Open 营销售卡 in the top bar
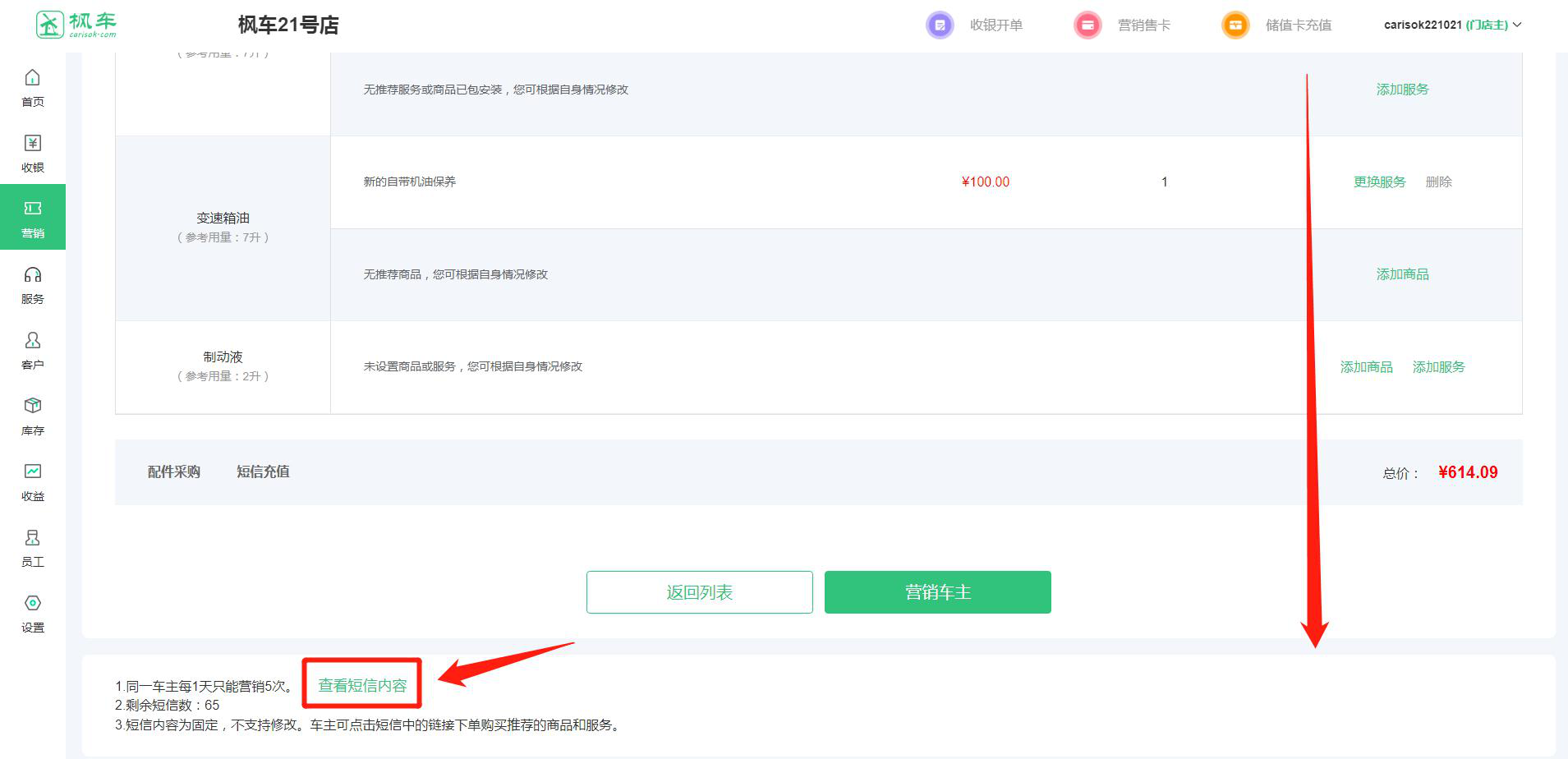Screen dimensions: 1568x759 (x=1144, y=25)
